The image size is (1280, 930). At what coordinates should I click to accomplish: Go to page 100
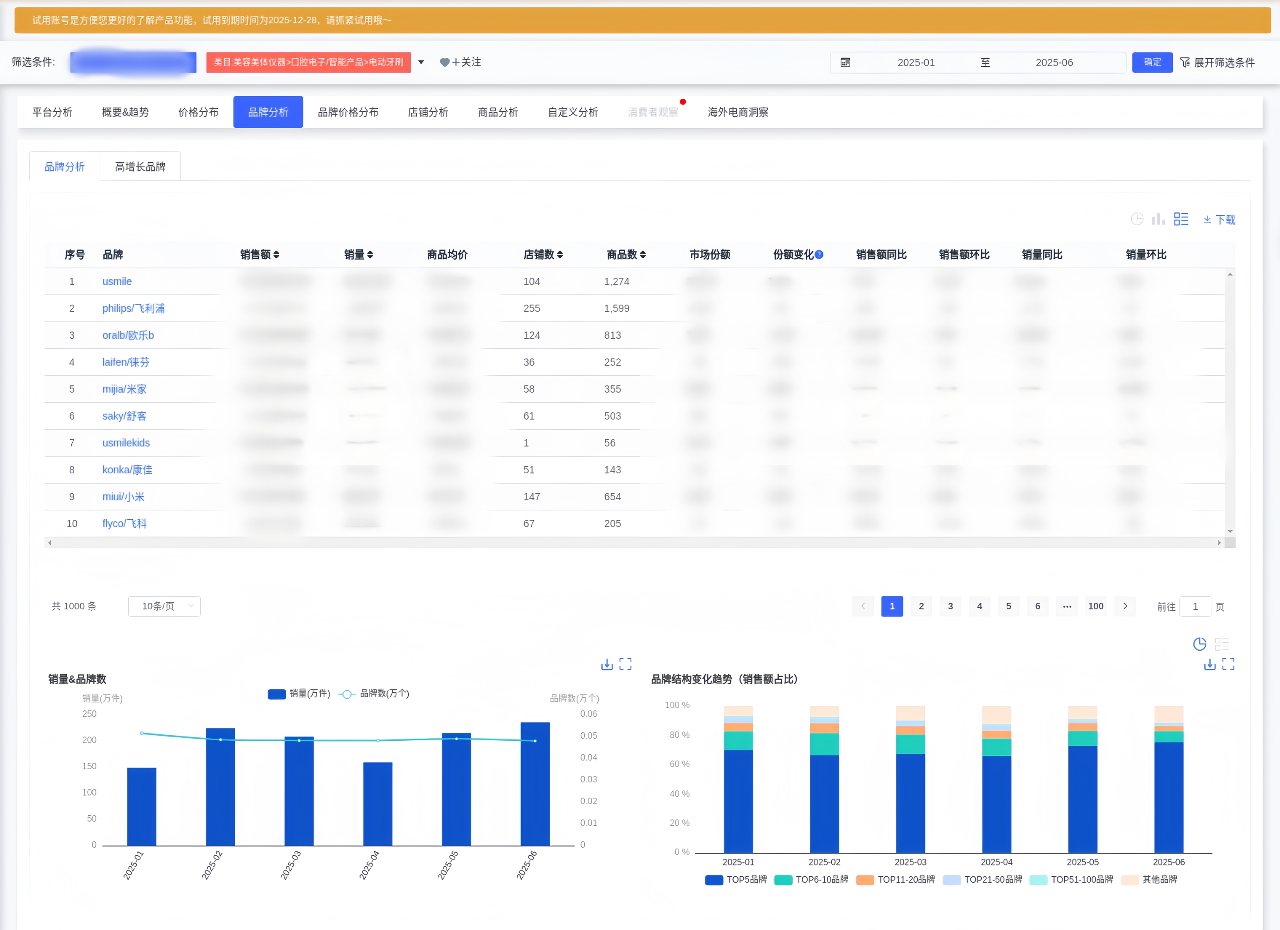click(x=1096, y=606)
